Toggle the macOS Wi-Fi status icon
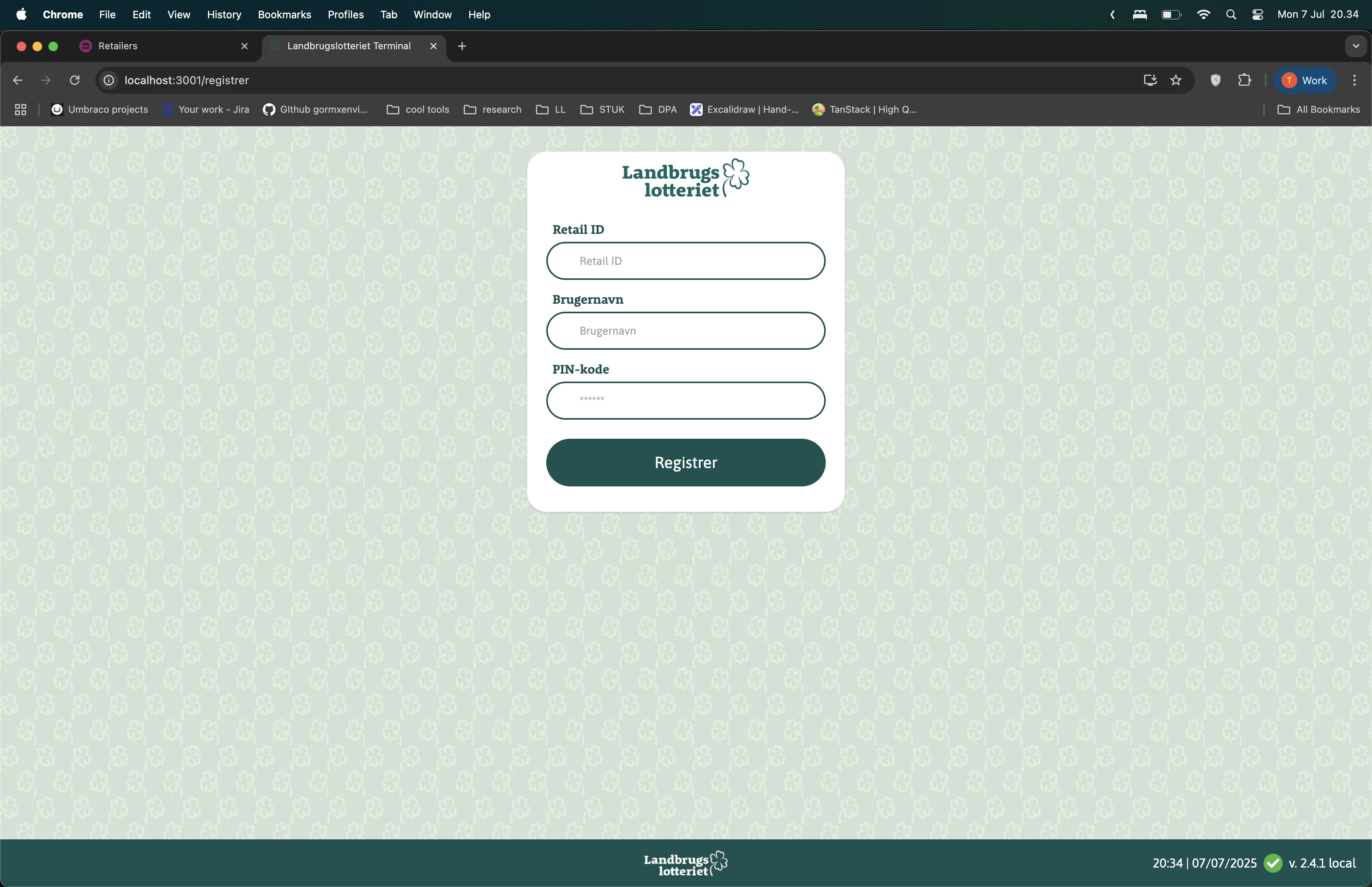This screenshot has height=887, width=1372. (1203, 14)
